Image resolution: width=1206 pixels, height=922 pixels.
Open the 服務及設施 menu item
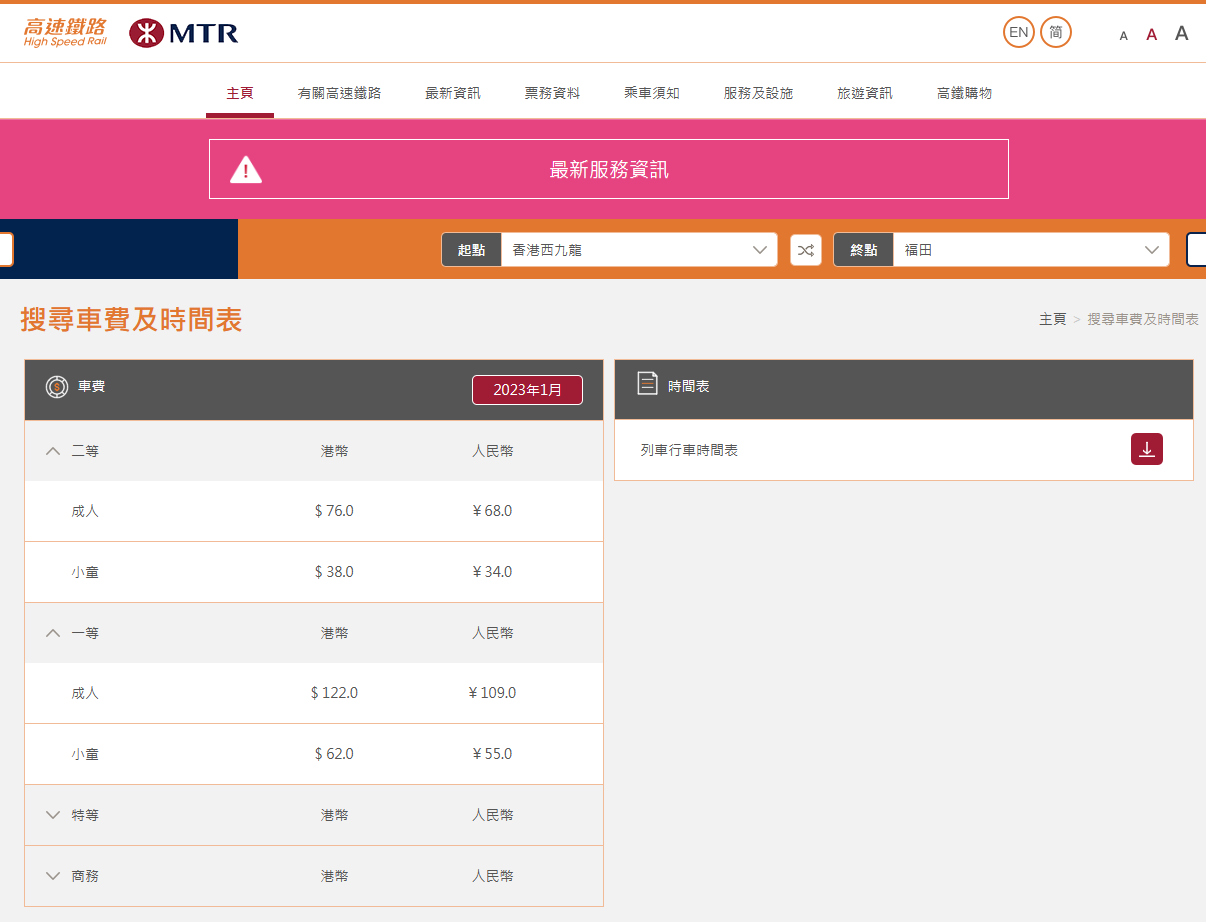pyautogui.click(x=758, y=93)
